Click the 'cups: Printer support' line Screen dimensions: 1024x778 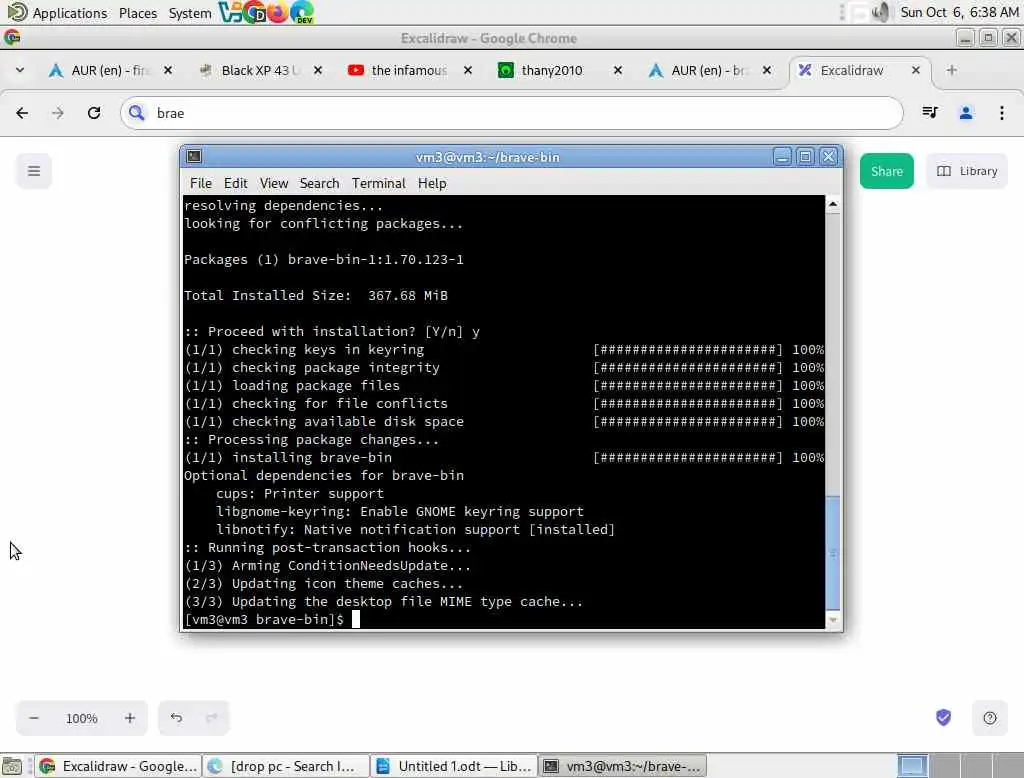(x=300, y=494)
